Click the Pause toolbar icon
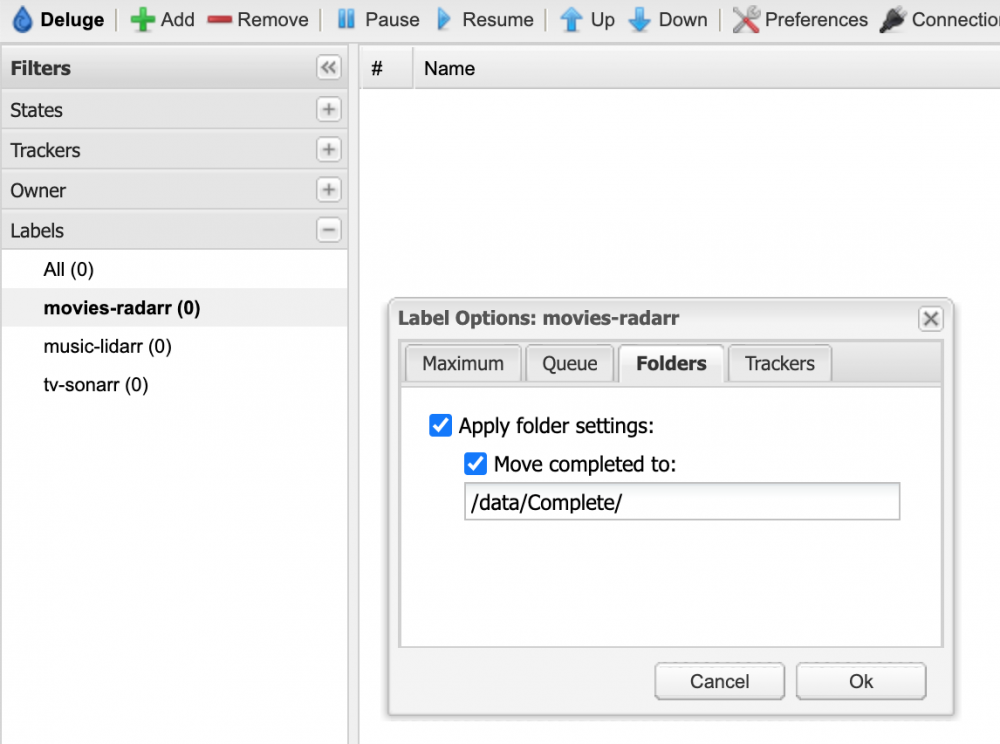Image resolution: width=1000 pixels, height=744 pixels. (346, 19)
